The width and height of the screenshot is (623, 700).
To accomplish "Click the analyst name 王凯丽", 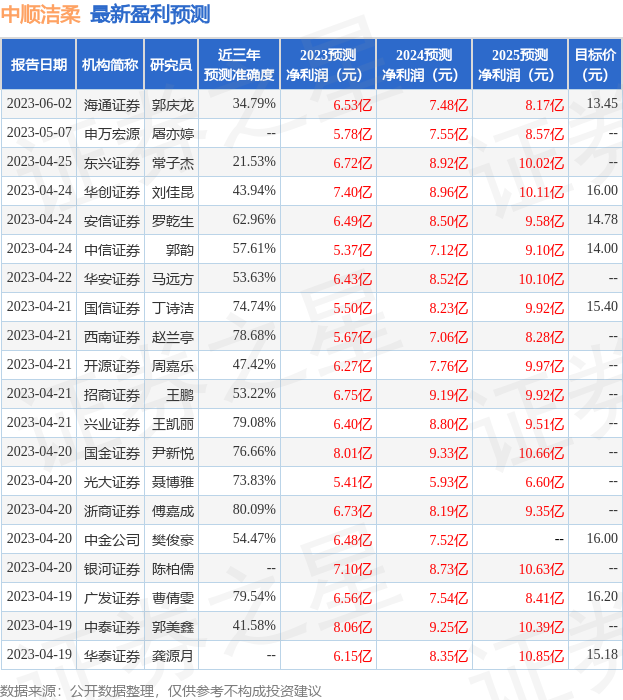I will [x=173, y=425].
